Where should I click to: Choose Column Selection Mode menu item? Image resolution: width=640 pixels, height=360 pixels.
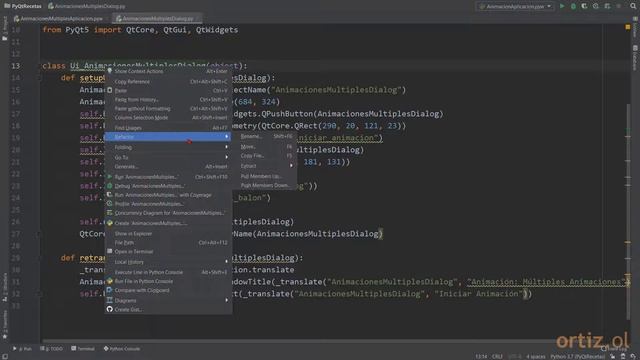[168, 117]
